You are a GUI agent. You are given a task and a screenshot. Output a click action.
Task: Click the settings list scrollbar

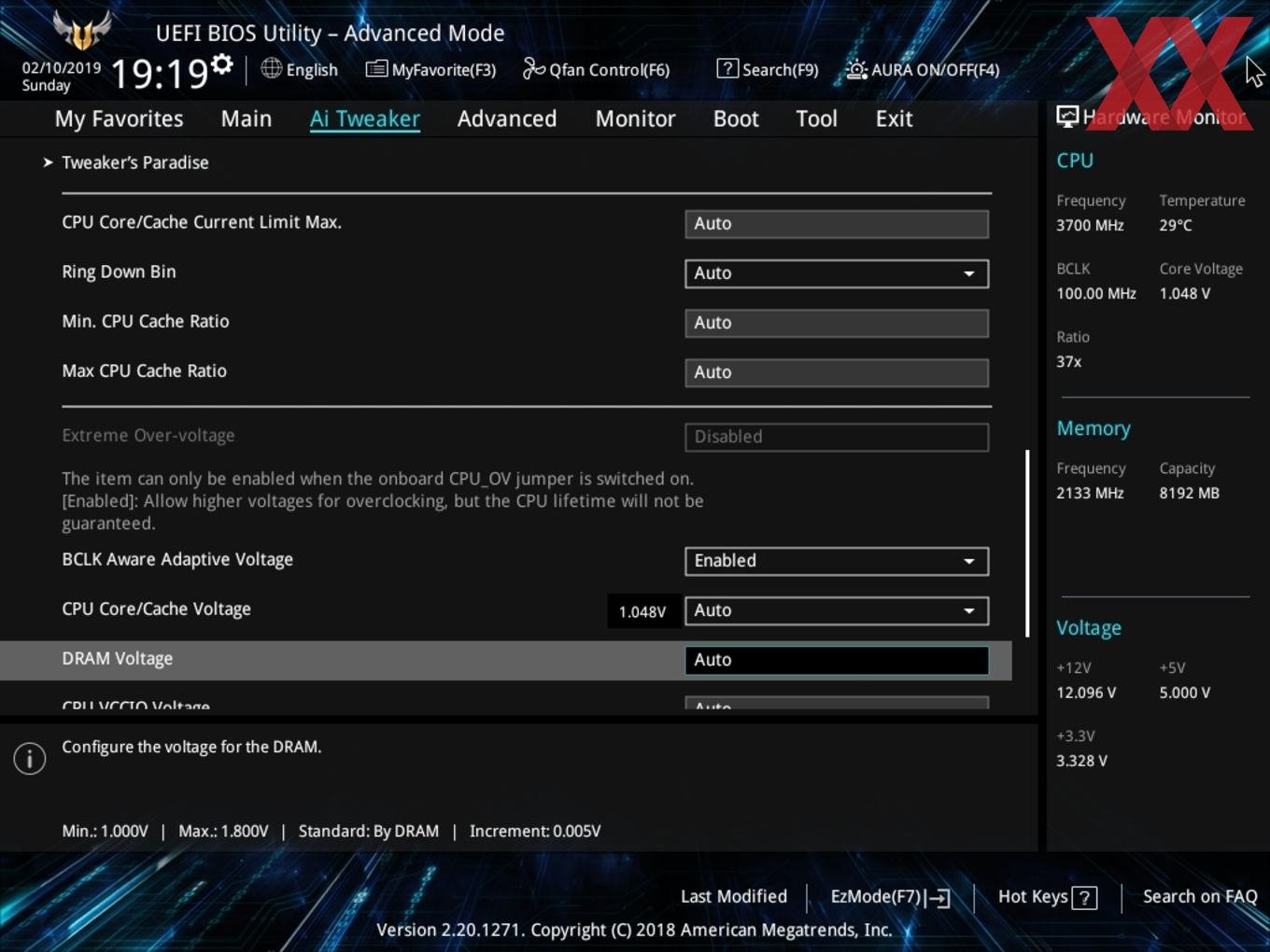click(1027, 543)
